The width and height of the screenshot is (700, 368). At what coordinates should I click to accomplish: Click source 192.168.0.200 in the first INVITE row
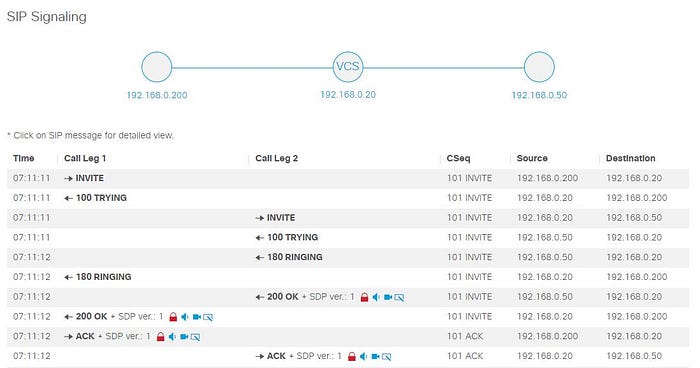click(x=548, y=178)
